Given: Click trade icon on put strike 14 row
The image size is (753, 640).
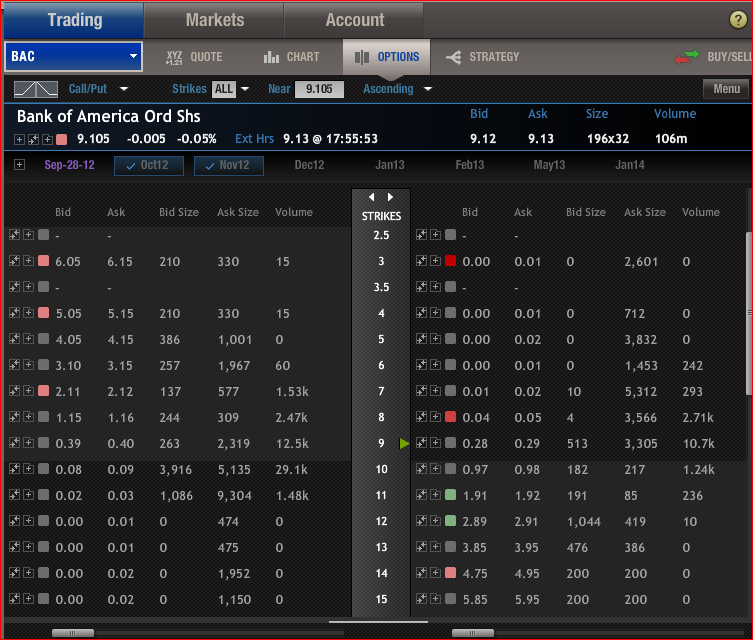Looking at the screenshot, I should click(421, 572).
